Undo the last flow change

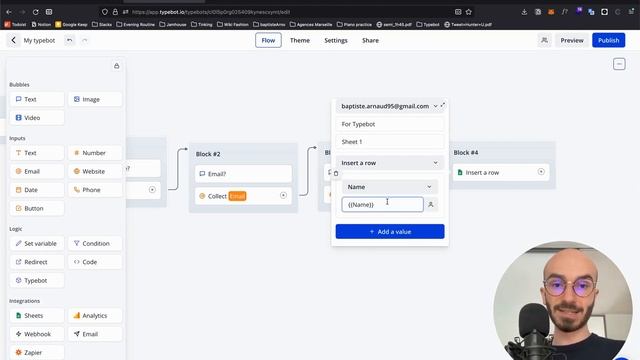[69, 40]
